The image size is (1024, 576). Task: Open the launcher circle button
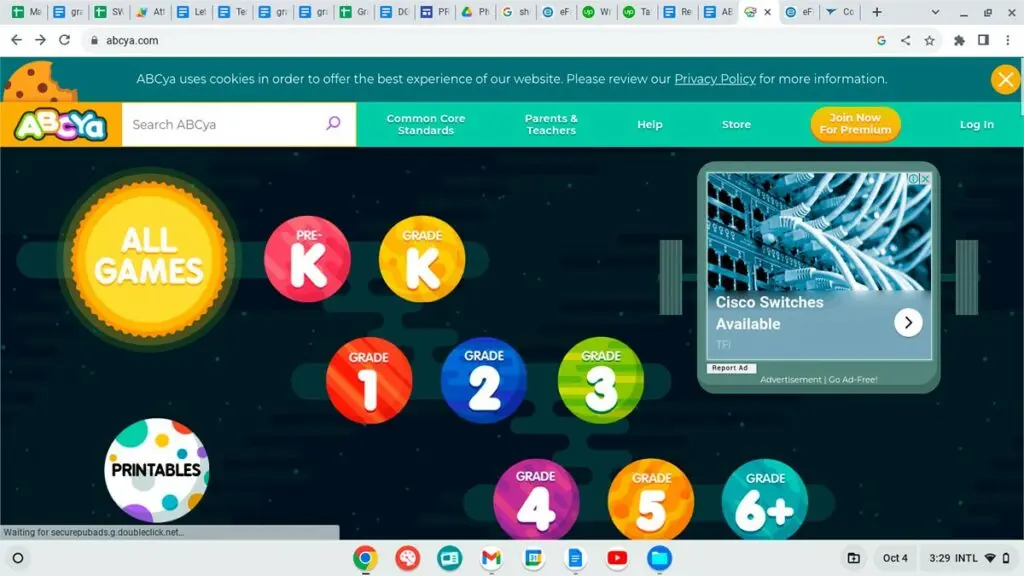18,558
